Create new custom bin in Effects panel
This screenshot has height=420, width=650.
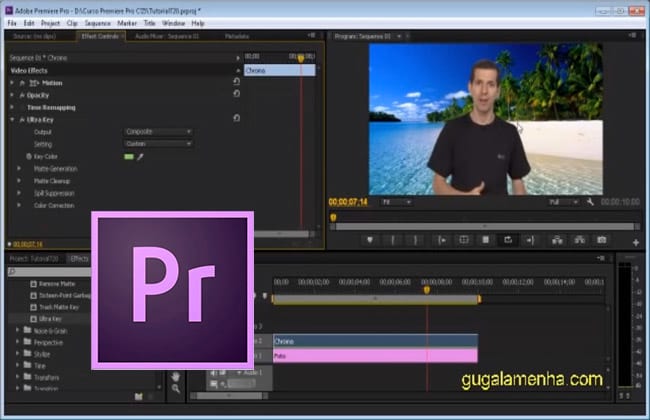pos(138,397)
